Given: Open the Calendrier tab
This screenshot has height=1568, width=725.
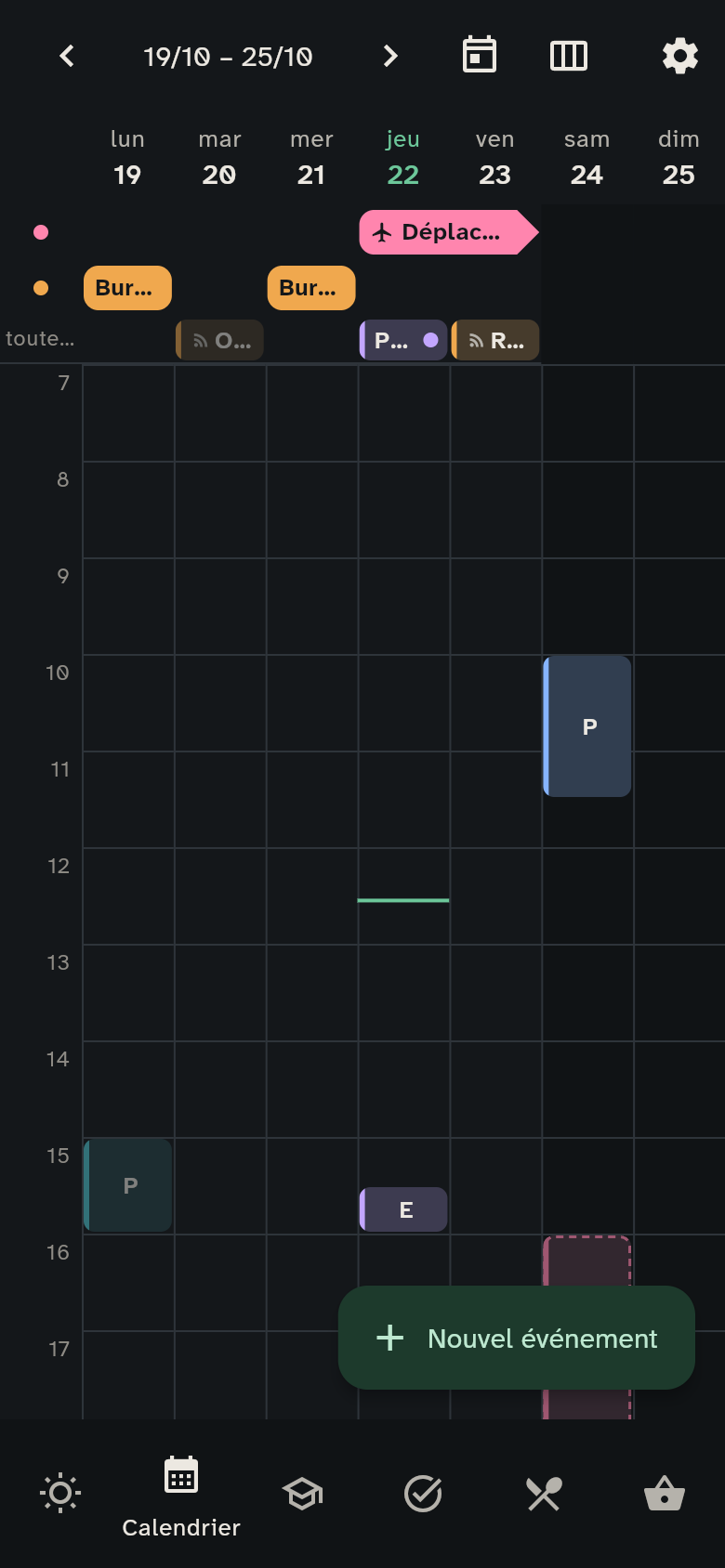Looking at the screenshot, I should [181, 1494].
